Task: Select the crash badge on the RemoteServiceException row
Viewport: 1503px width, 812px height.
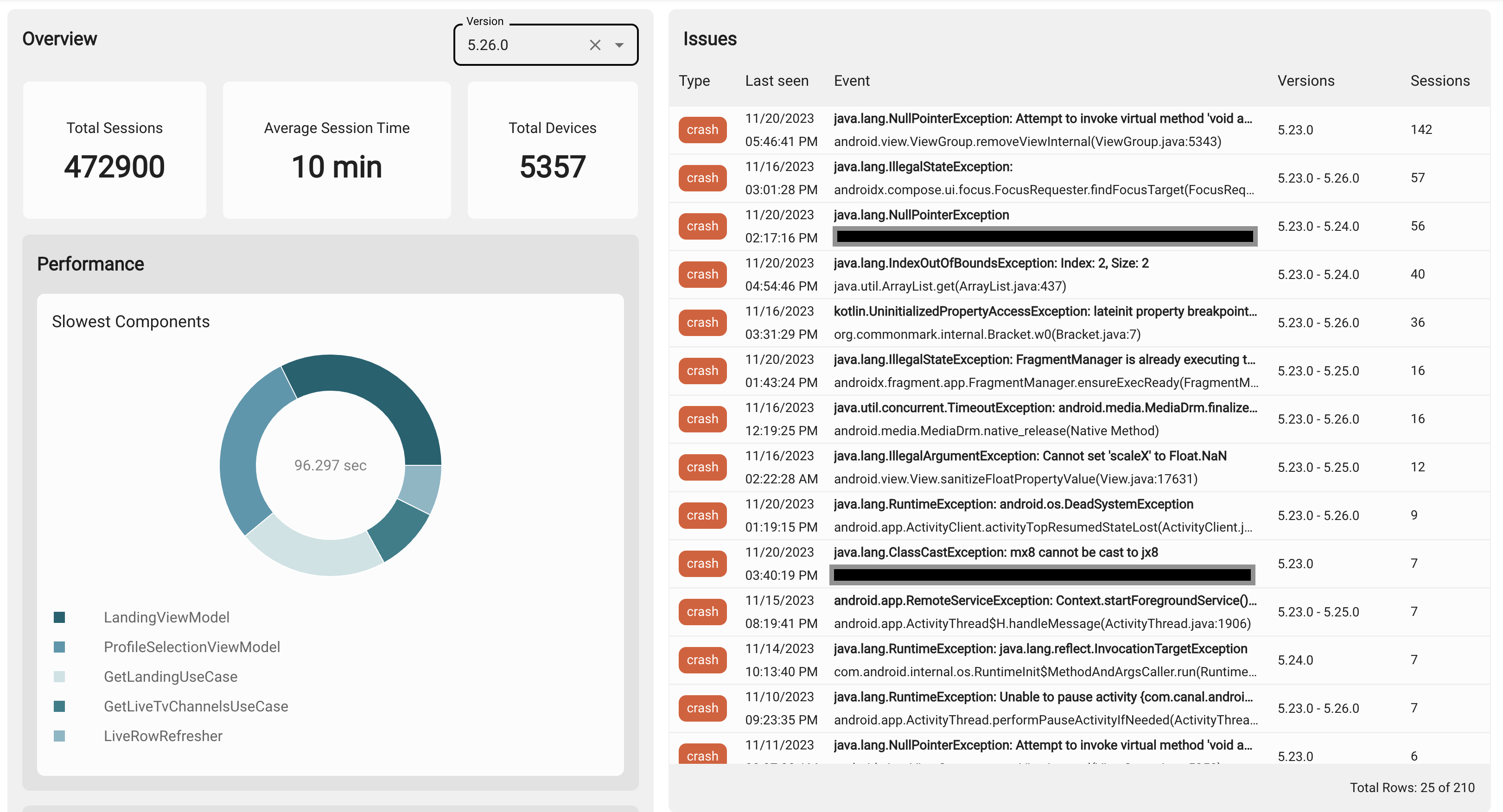Action: click(x=702, y=611)
